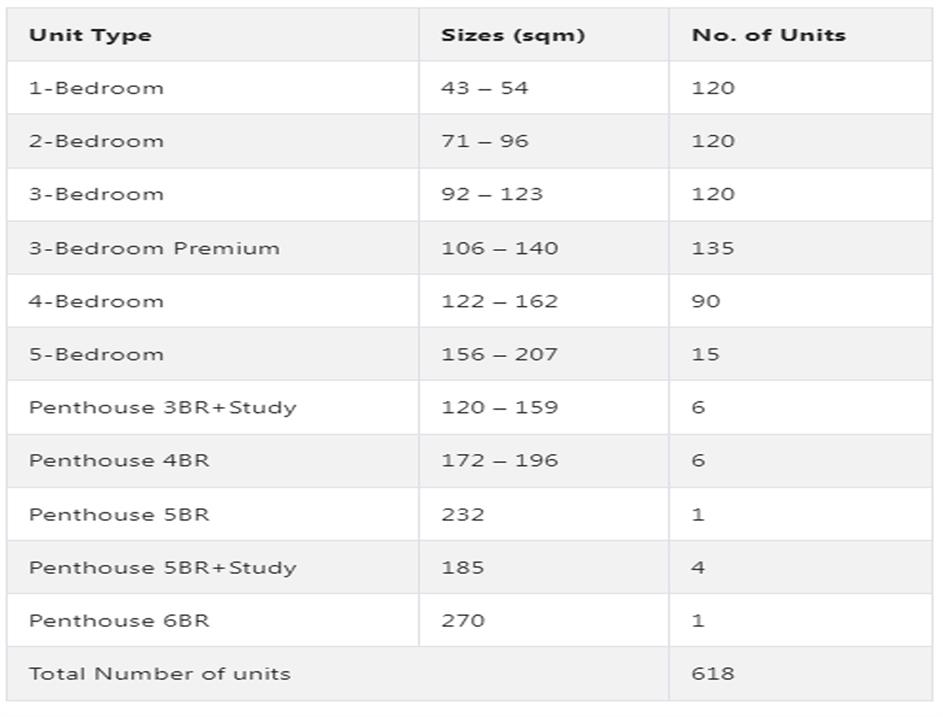Select the "618" total units value

click(x=712, y=673)
